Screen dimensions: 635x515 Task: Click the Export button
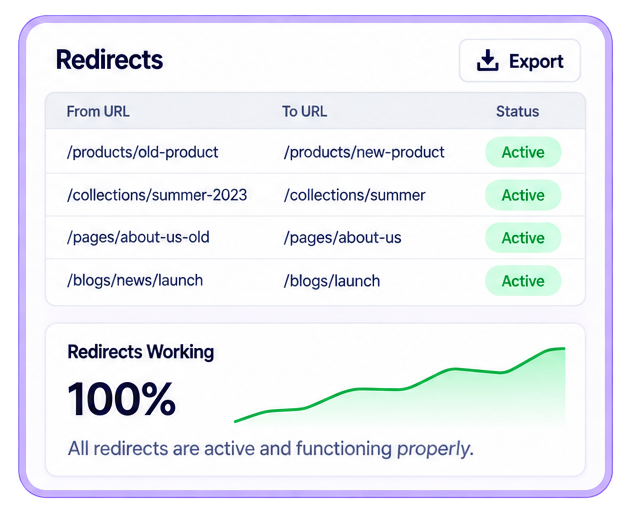pos(520,61)
